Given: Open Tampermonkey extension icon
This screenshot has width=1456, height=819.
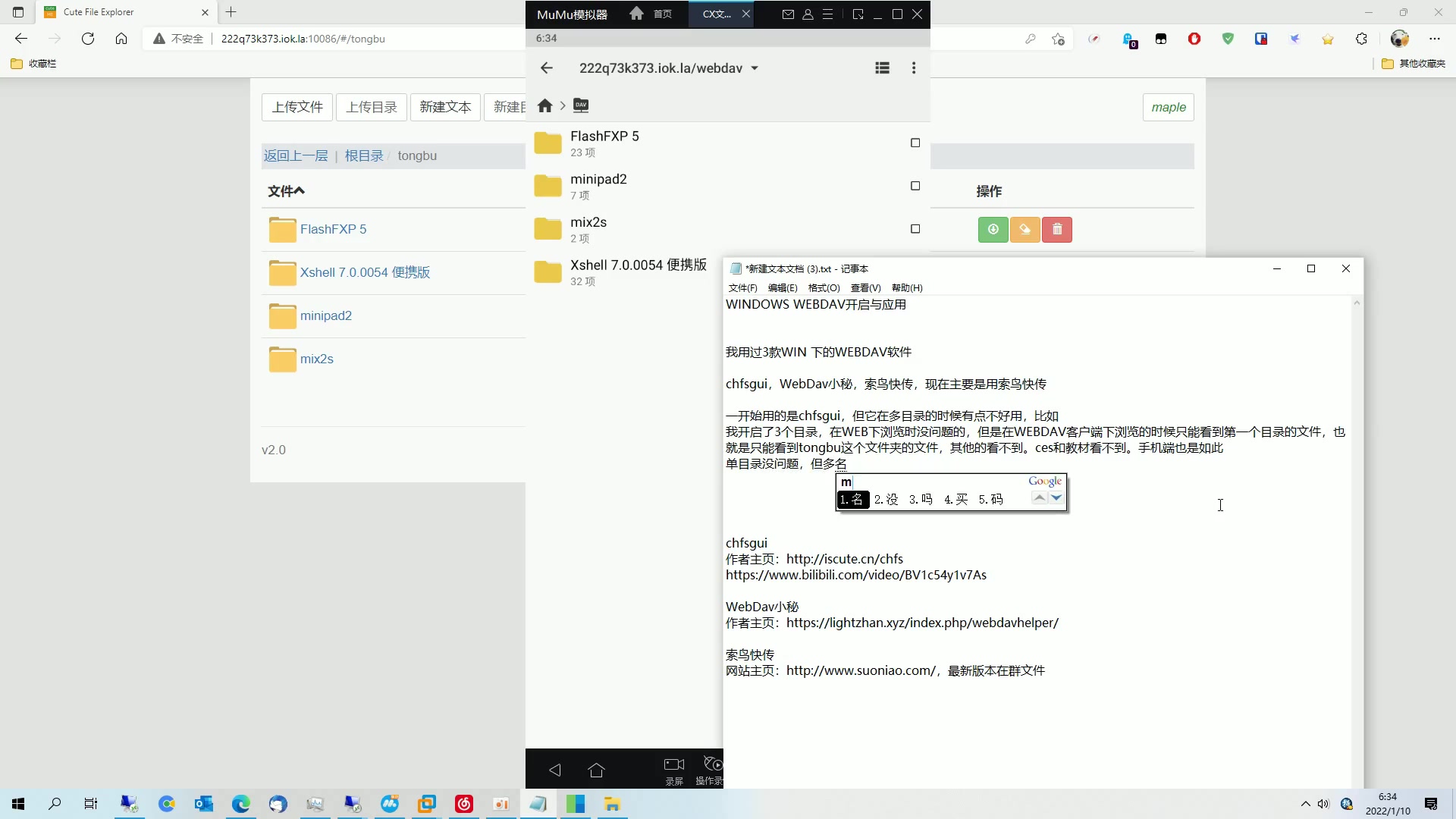Looking at the screenshot, I should pos(1161,39).
